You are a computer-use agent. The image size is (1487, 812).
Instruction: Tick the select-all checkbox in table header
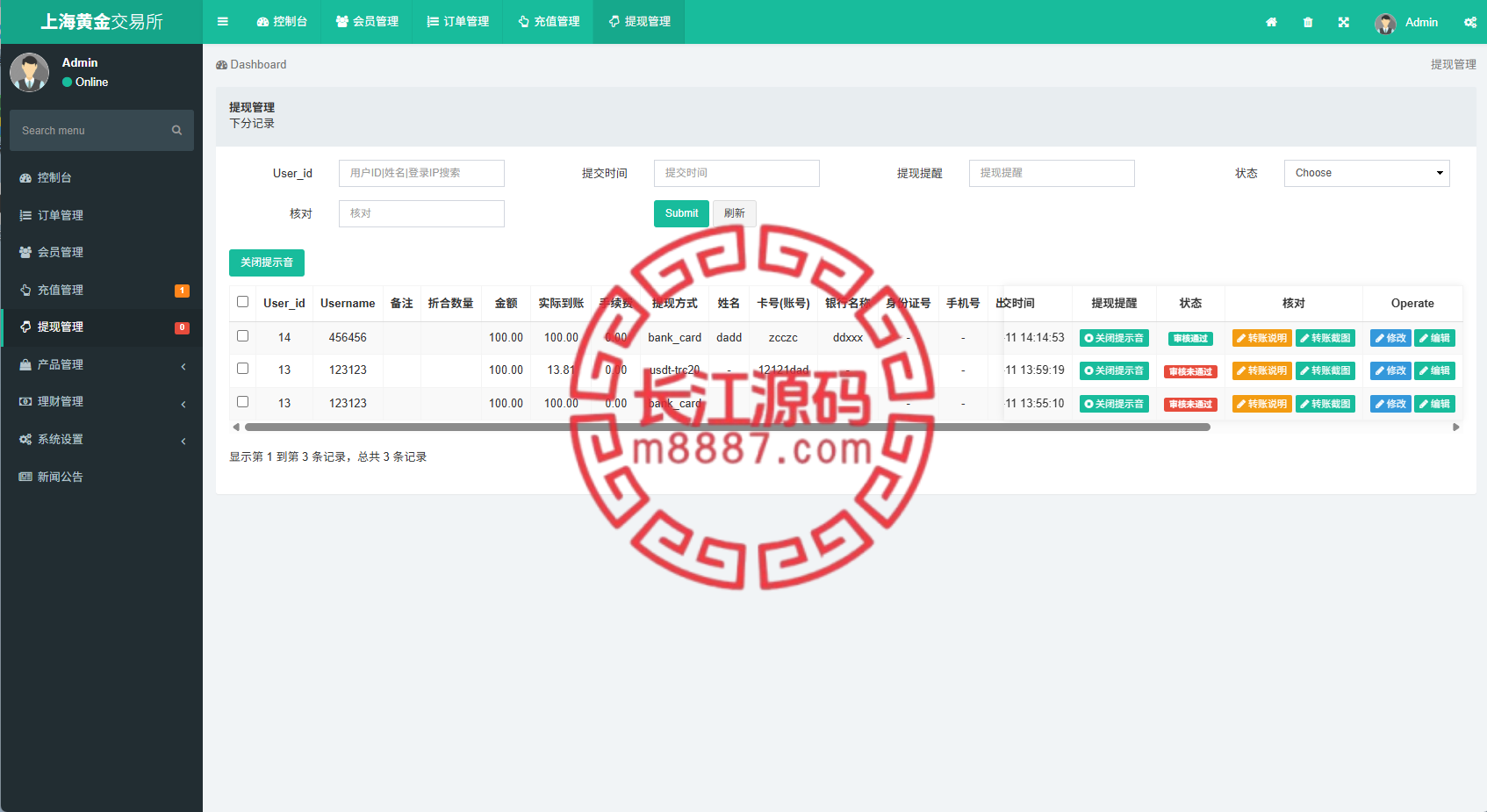243,302
